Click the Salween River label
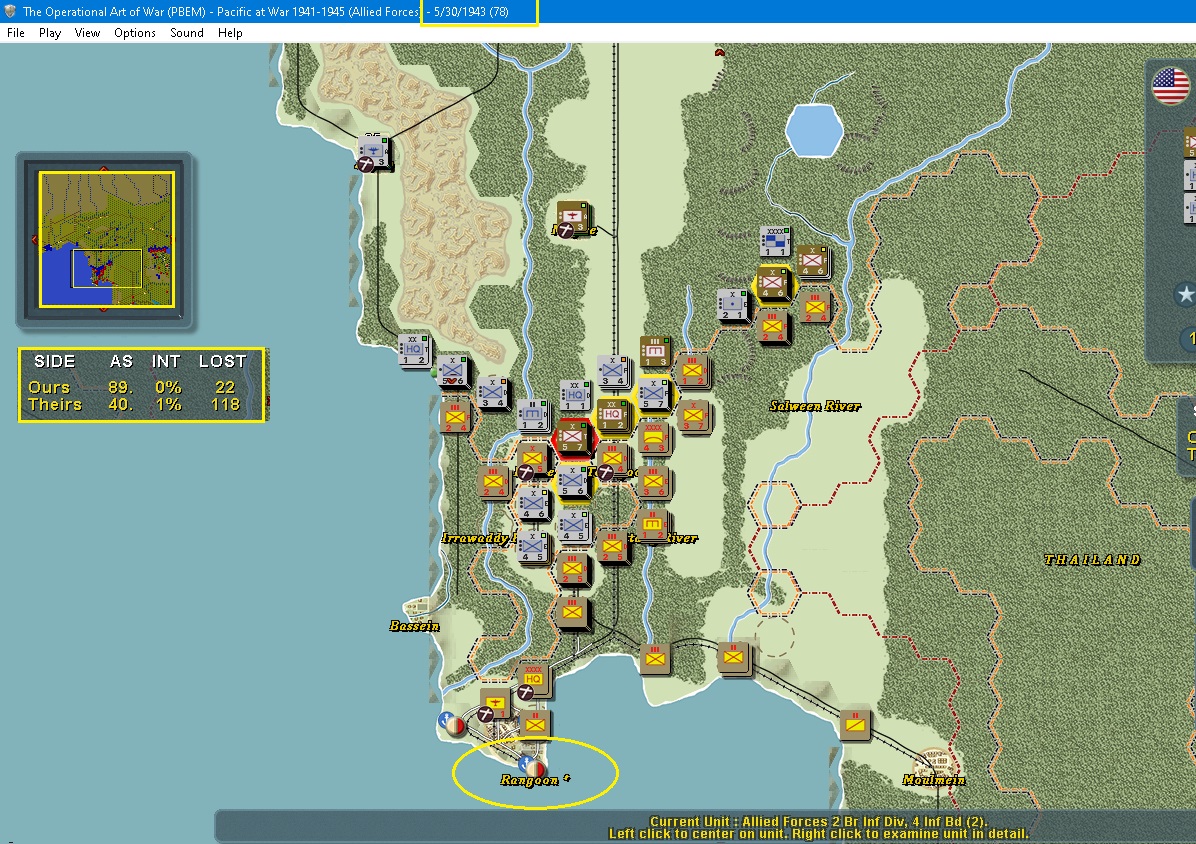The width and height of the screenshot is (1196, 844). click(815, 406)
